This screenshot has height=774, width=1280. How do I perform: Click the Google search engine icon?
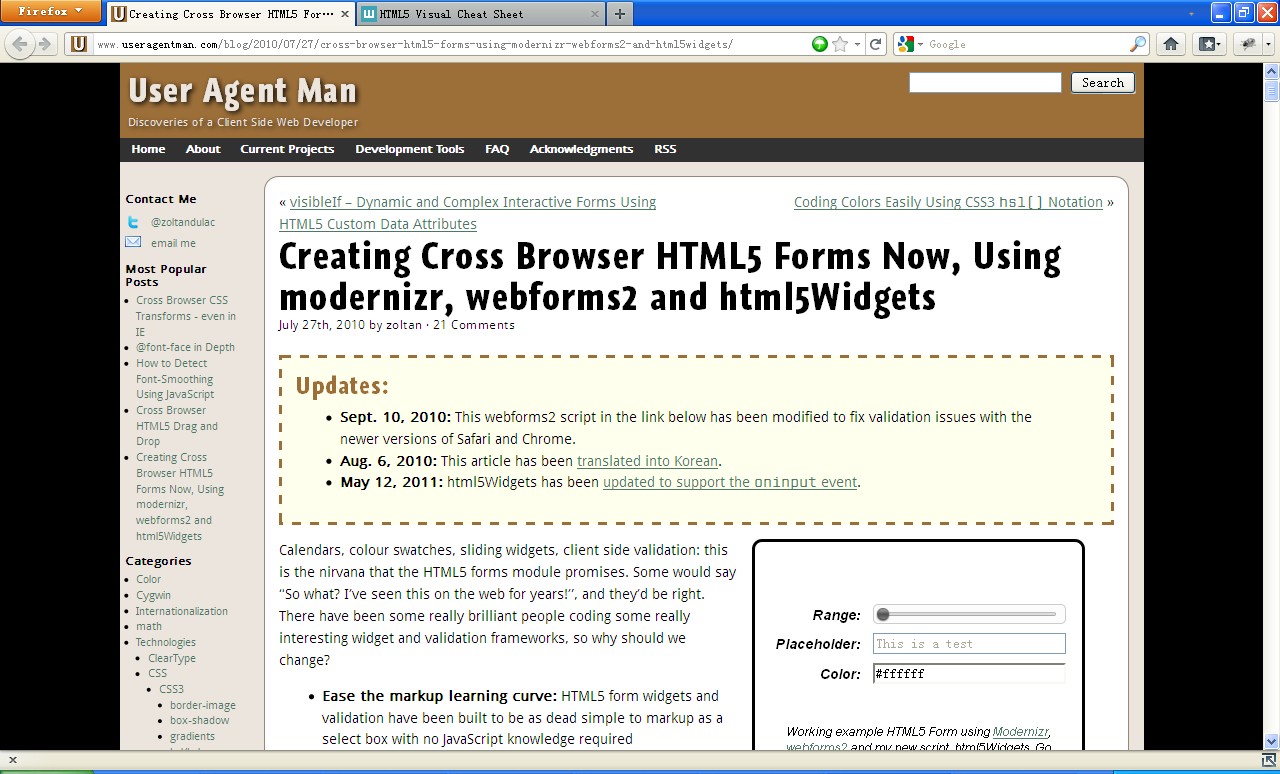[905, 44]
